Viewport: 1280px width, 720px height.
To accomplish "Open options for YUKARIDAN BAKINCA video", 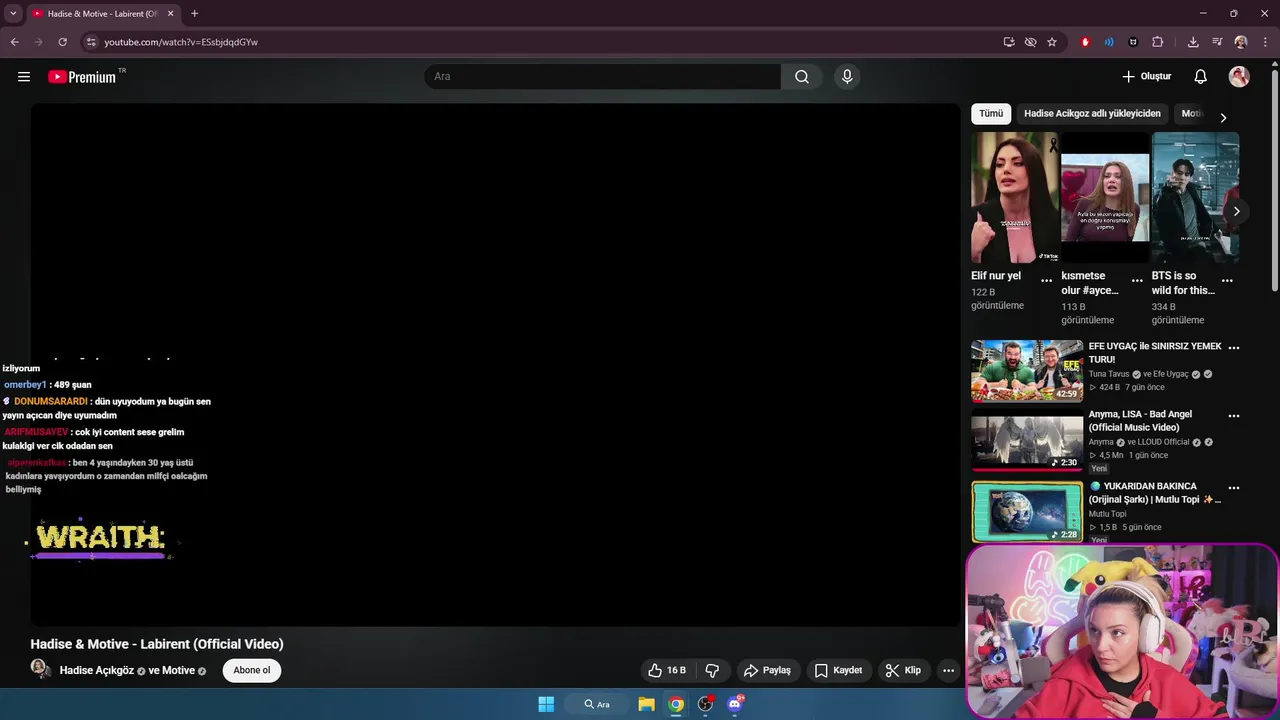I will (x=1234, y=488).
